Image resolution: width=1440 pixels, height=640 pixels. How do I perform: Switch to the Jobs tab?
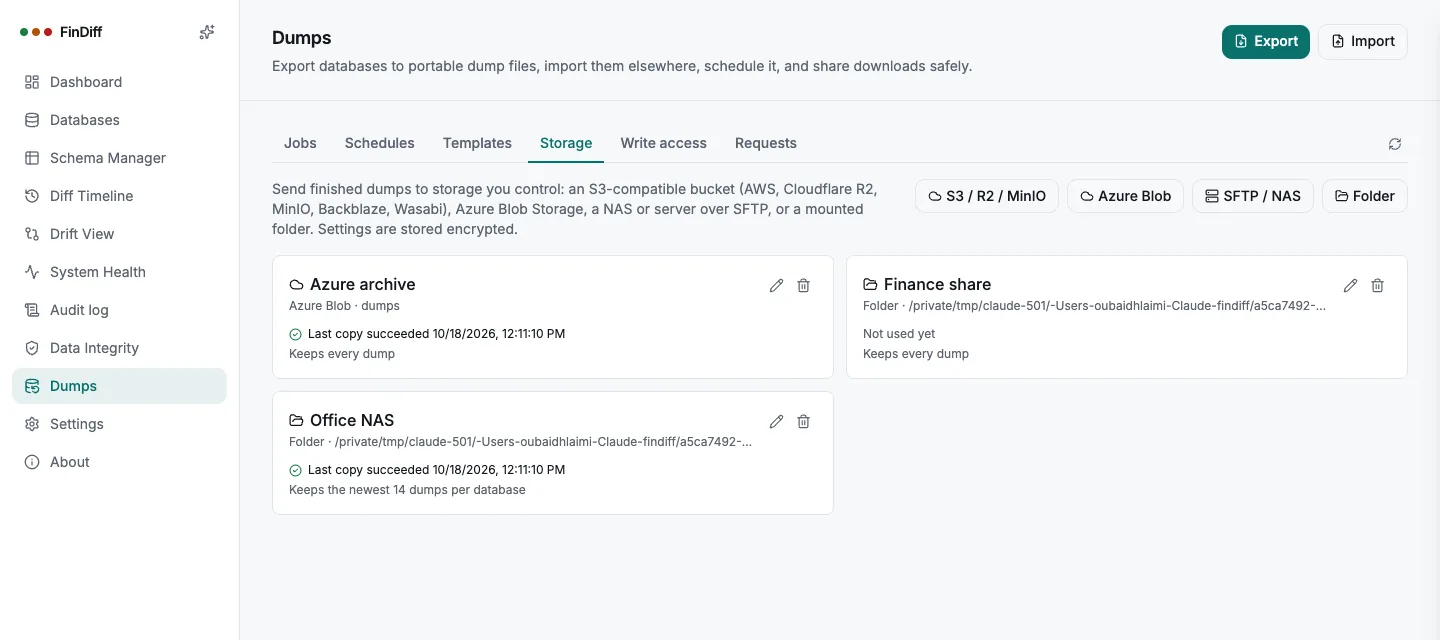tap(300, 143)
